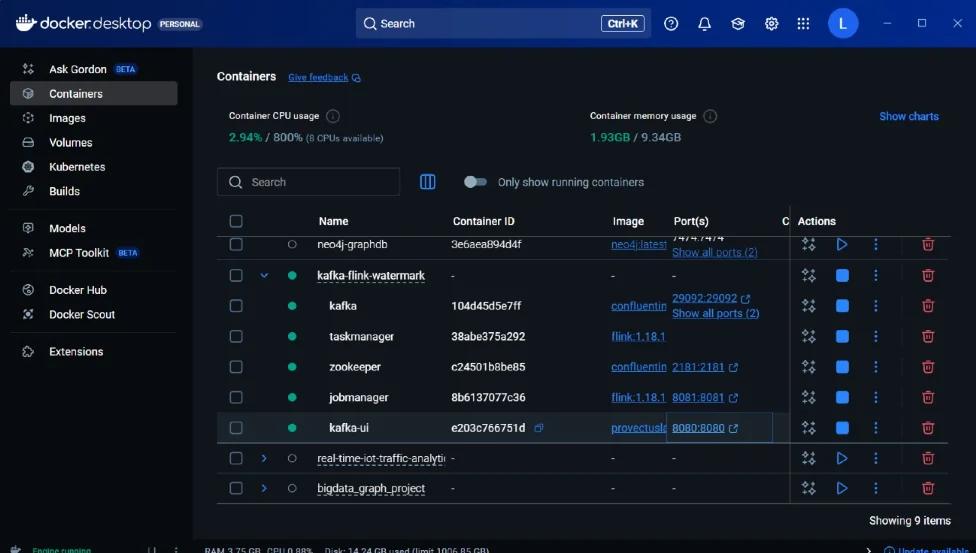Stop the jobmanager container
The width and height of the screenshot is (976, 553).
pyautogui.click(x=842, y=397)
